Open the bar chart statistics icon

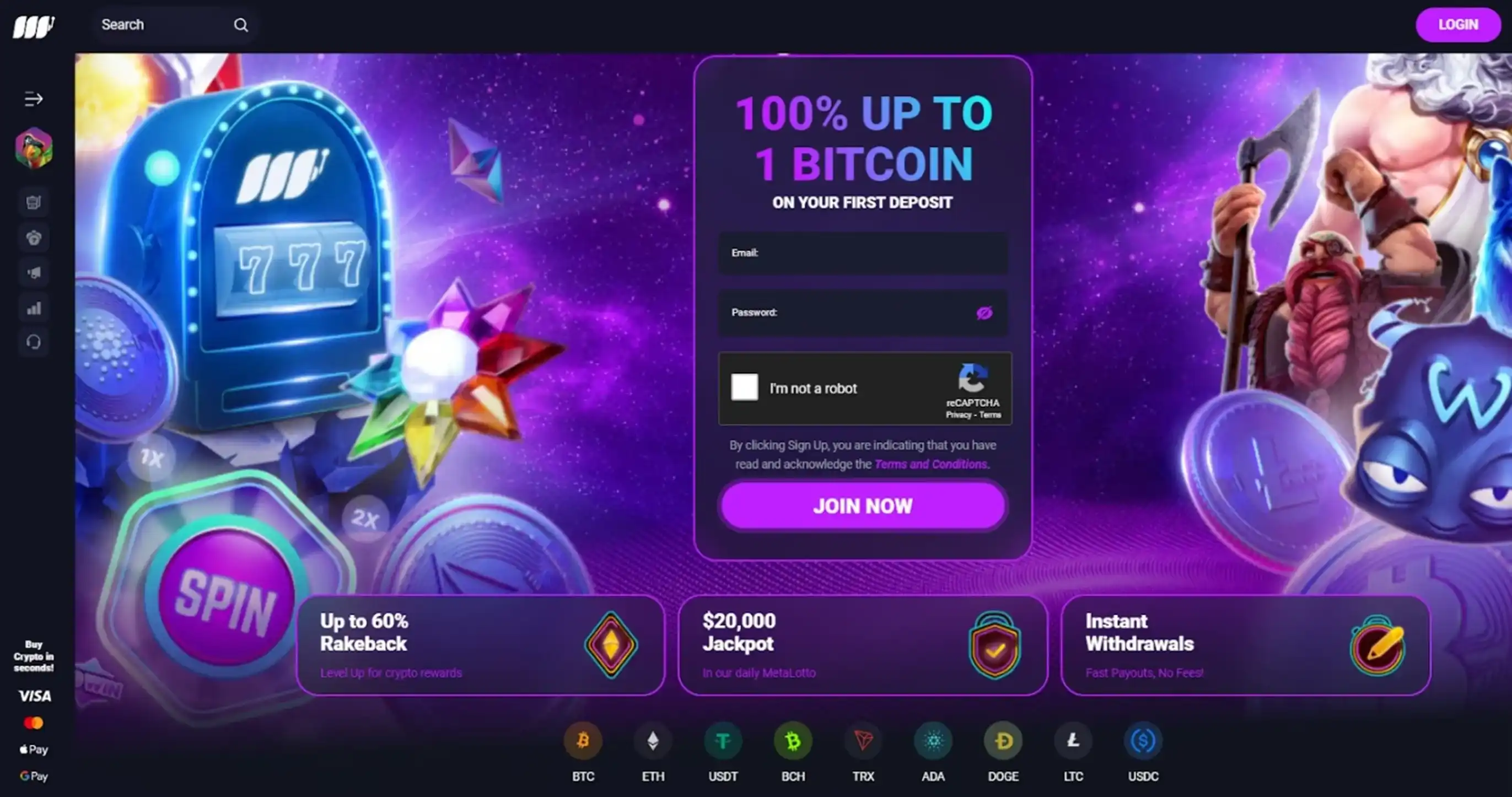[34, 308]
